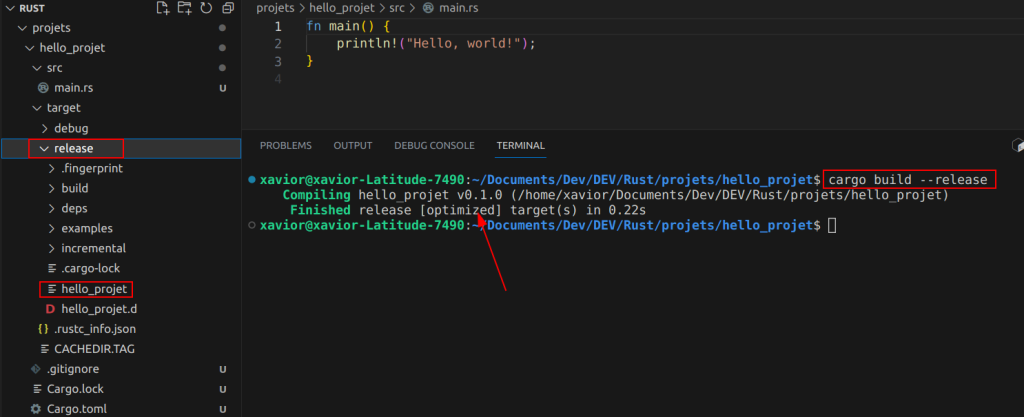Expand the .fingerprint folder
Viewport: 1024px width, 417px height.
click(52, 168)
